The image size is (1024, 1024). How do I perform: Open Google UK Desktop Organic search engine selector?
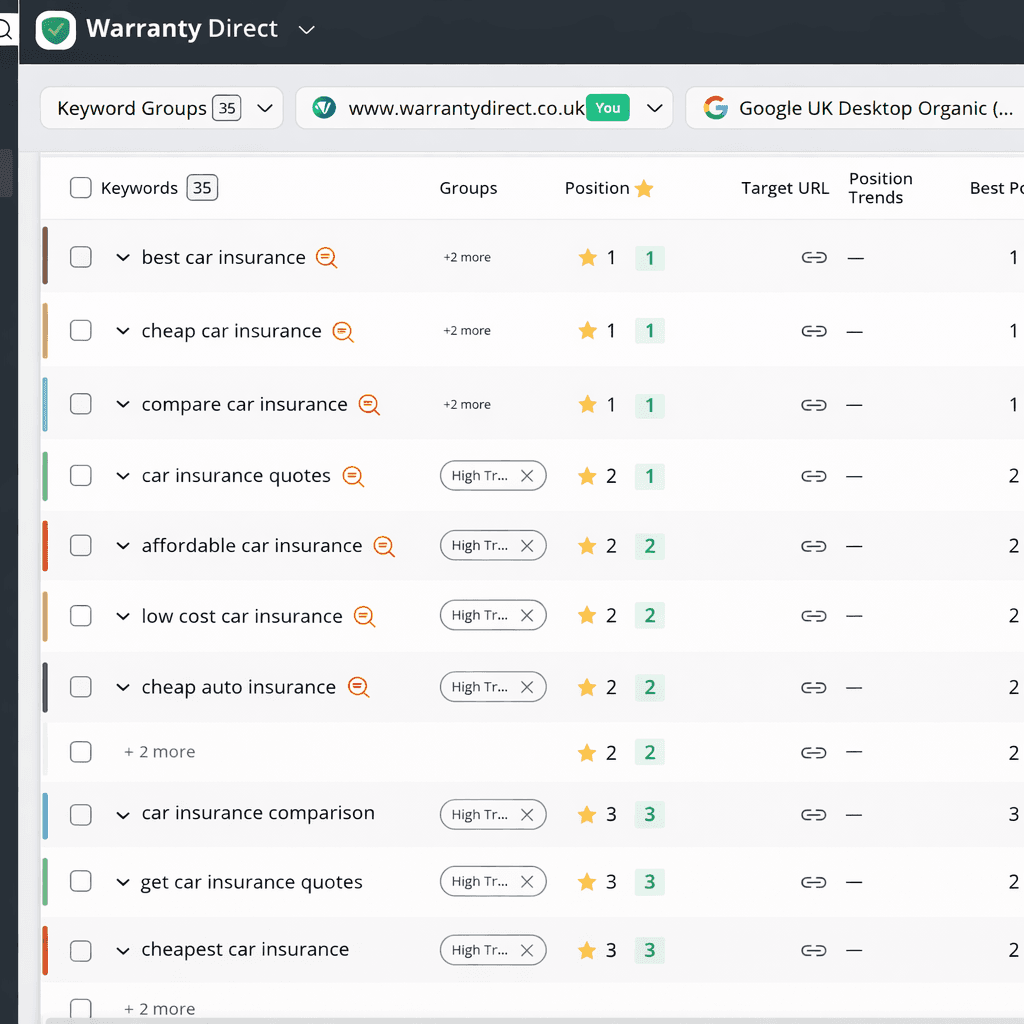(855, 108)
